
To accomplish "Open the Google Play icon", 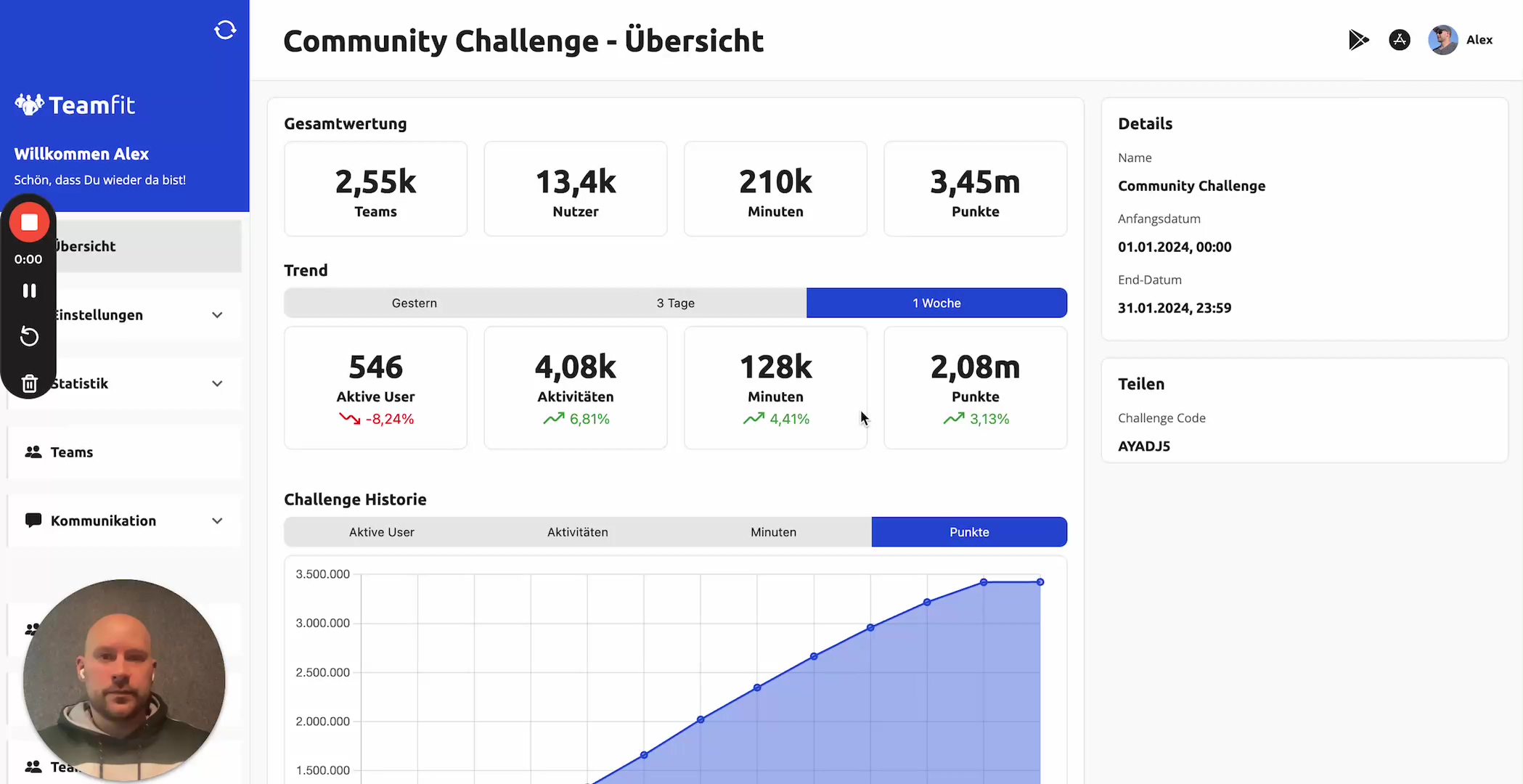I will 1359,40.
